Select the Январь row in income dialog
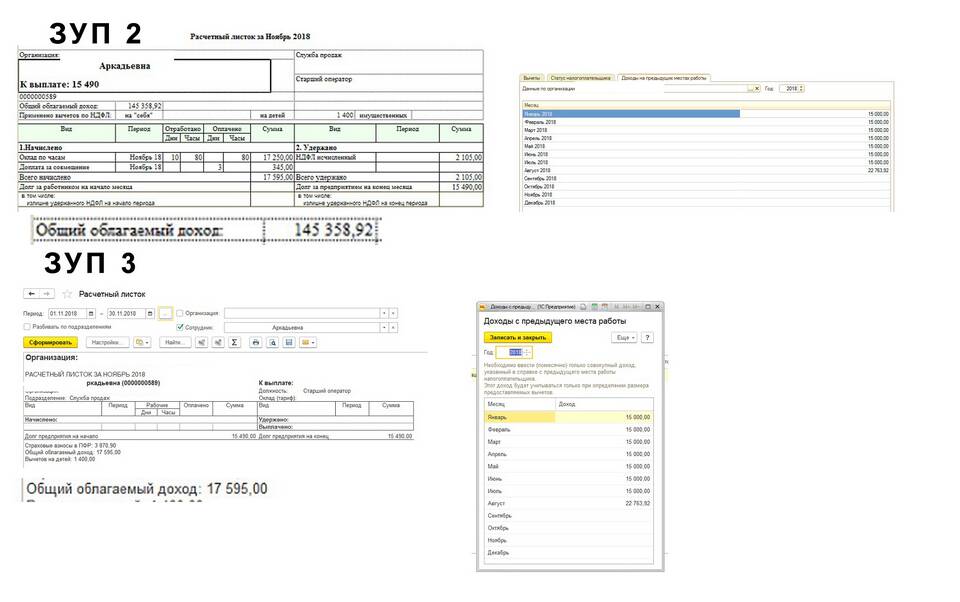Screen dimensions: 960x602 [568, 417]
